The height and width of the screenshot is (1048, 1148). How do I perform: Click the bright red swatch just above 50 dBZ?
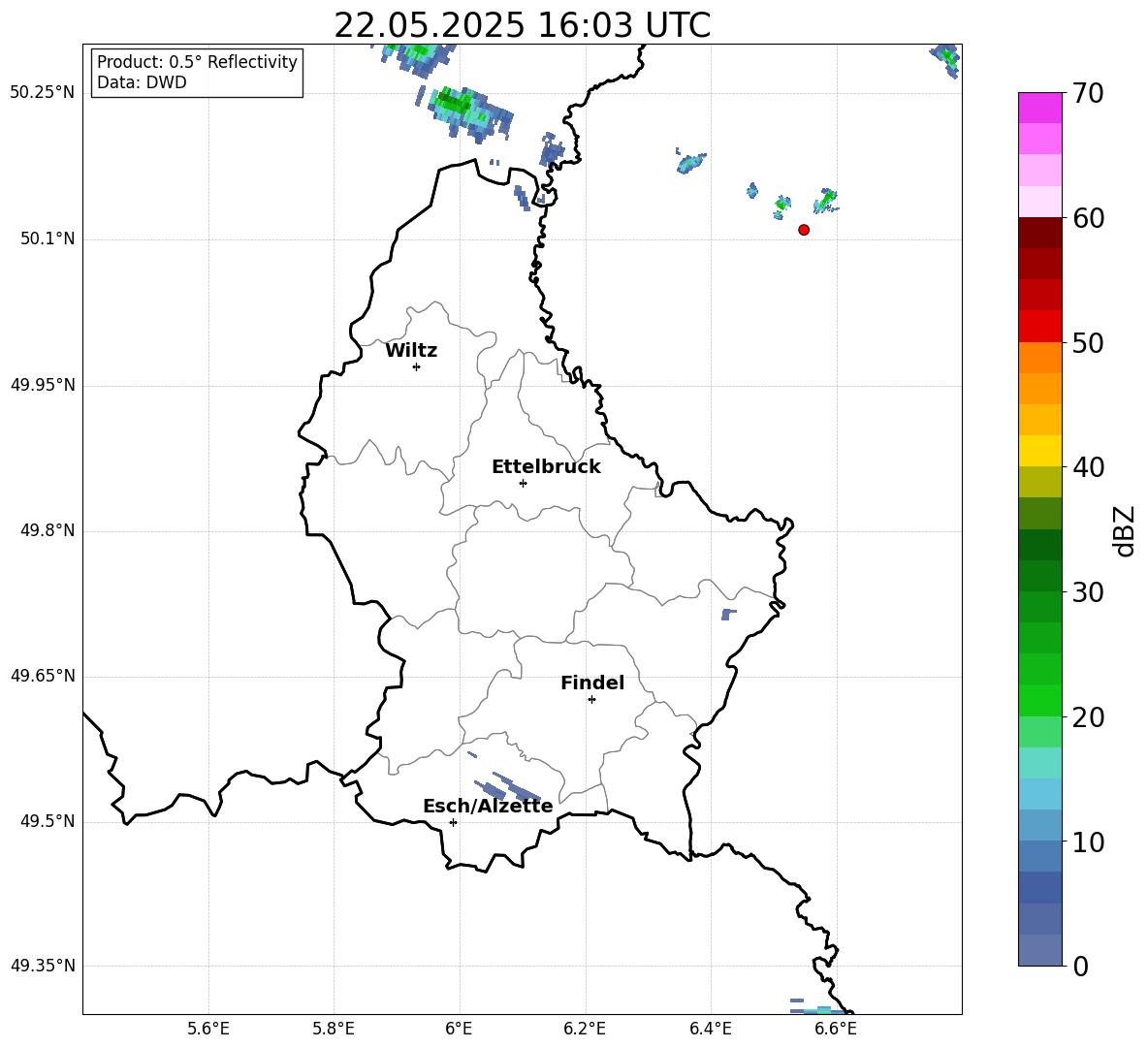click(x=1039, y=327)
